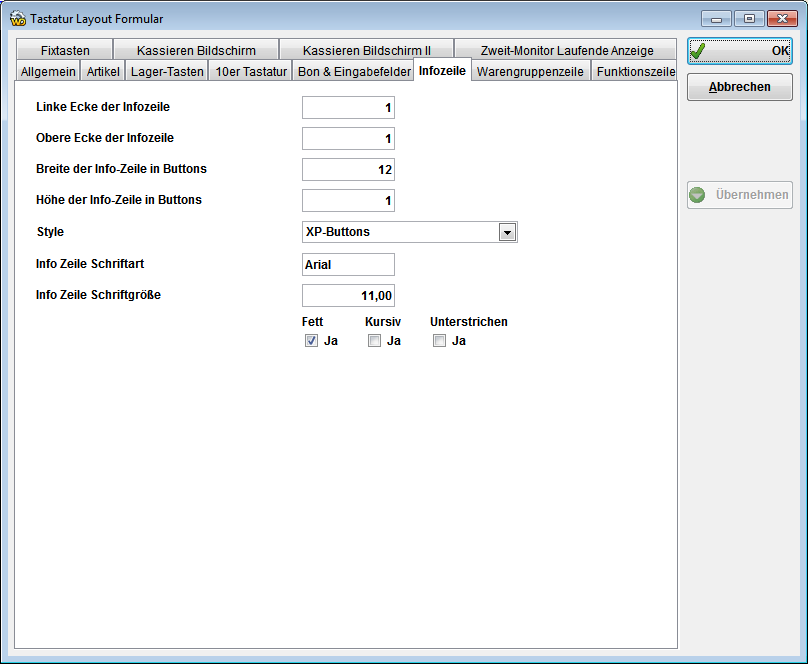
Task: Open the Funktionszeile tab
Action: pos(635,71)
